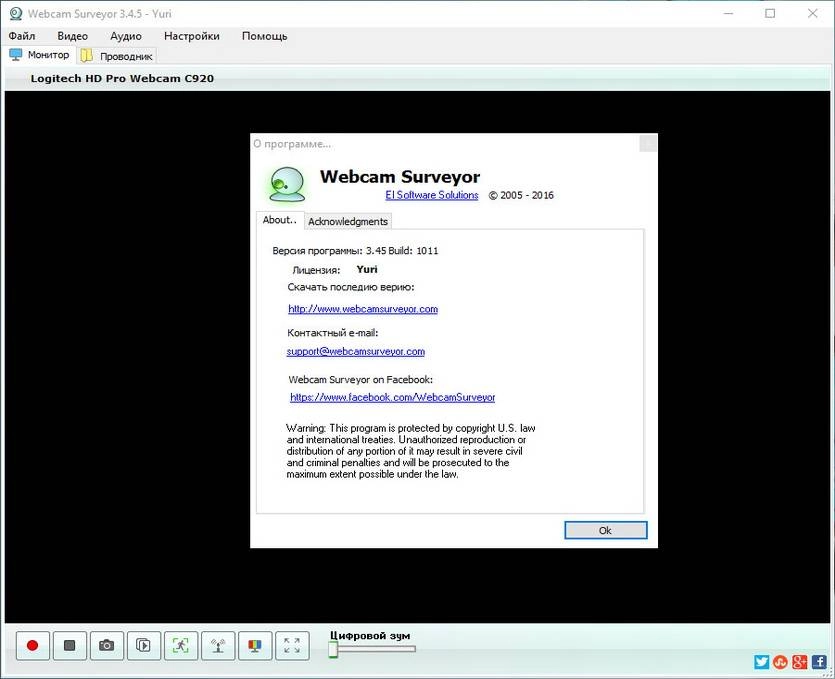Open the Google Plus share icon
This screenshot has height=679, width=835.
point(800,662)
